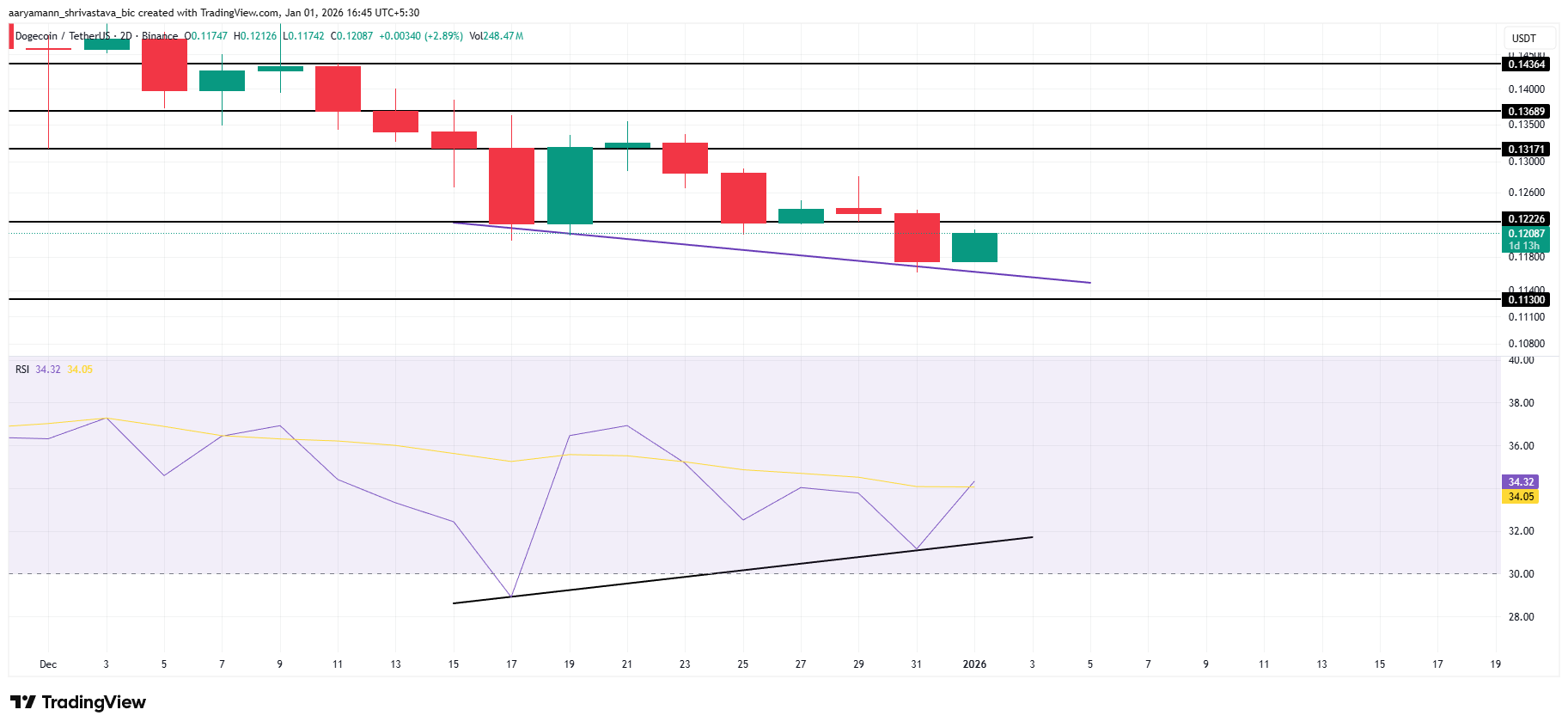This screenshot has height=728, width=1568.
Task: Select the 0.13689 horizontal line price label
Action: pyautogui.click(x=1526, y=112)
